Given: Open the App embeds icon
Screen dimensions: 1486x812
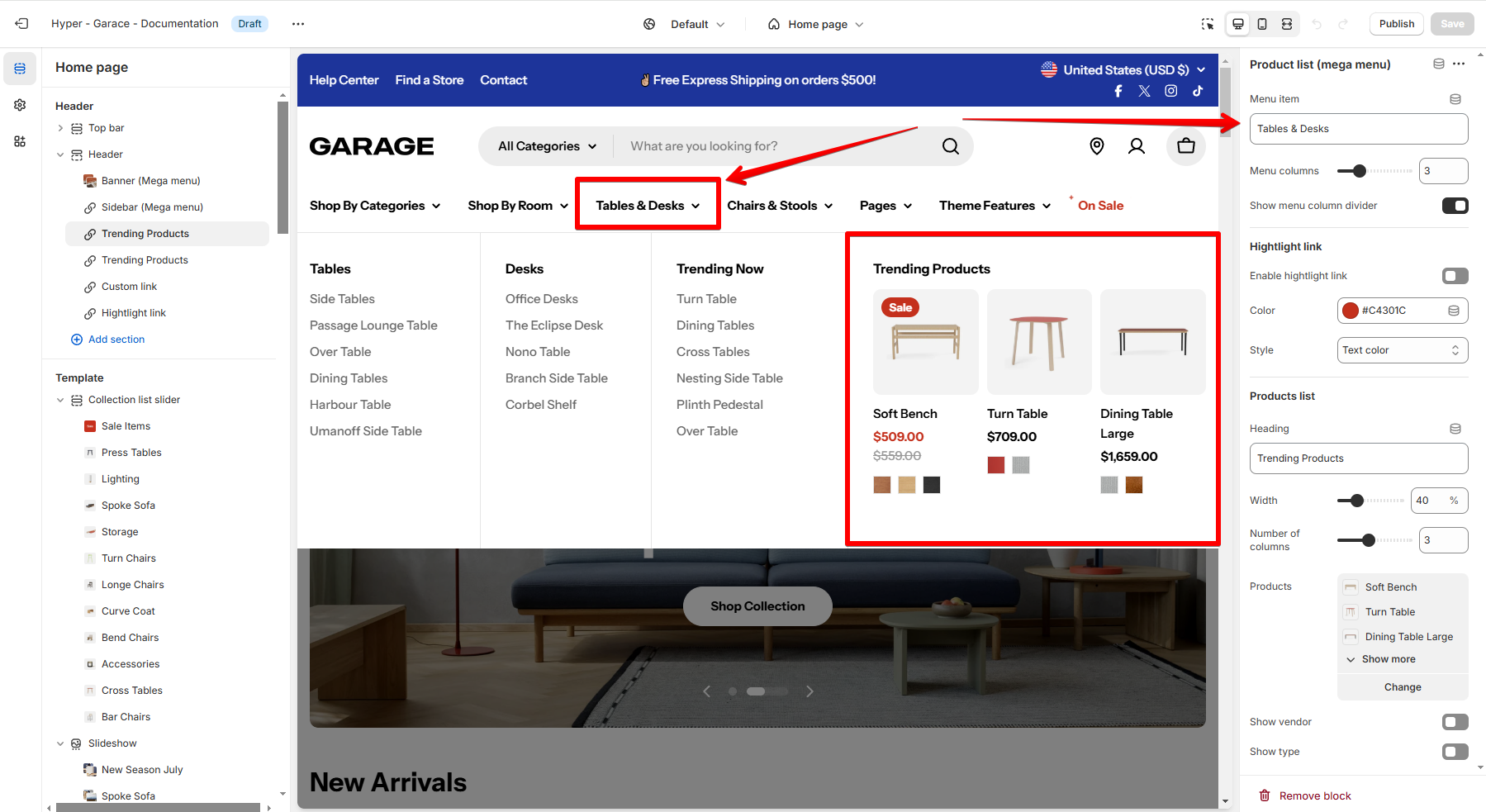Looking at the screenshot, I should coord(20,141).
